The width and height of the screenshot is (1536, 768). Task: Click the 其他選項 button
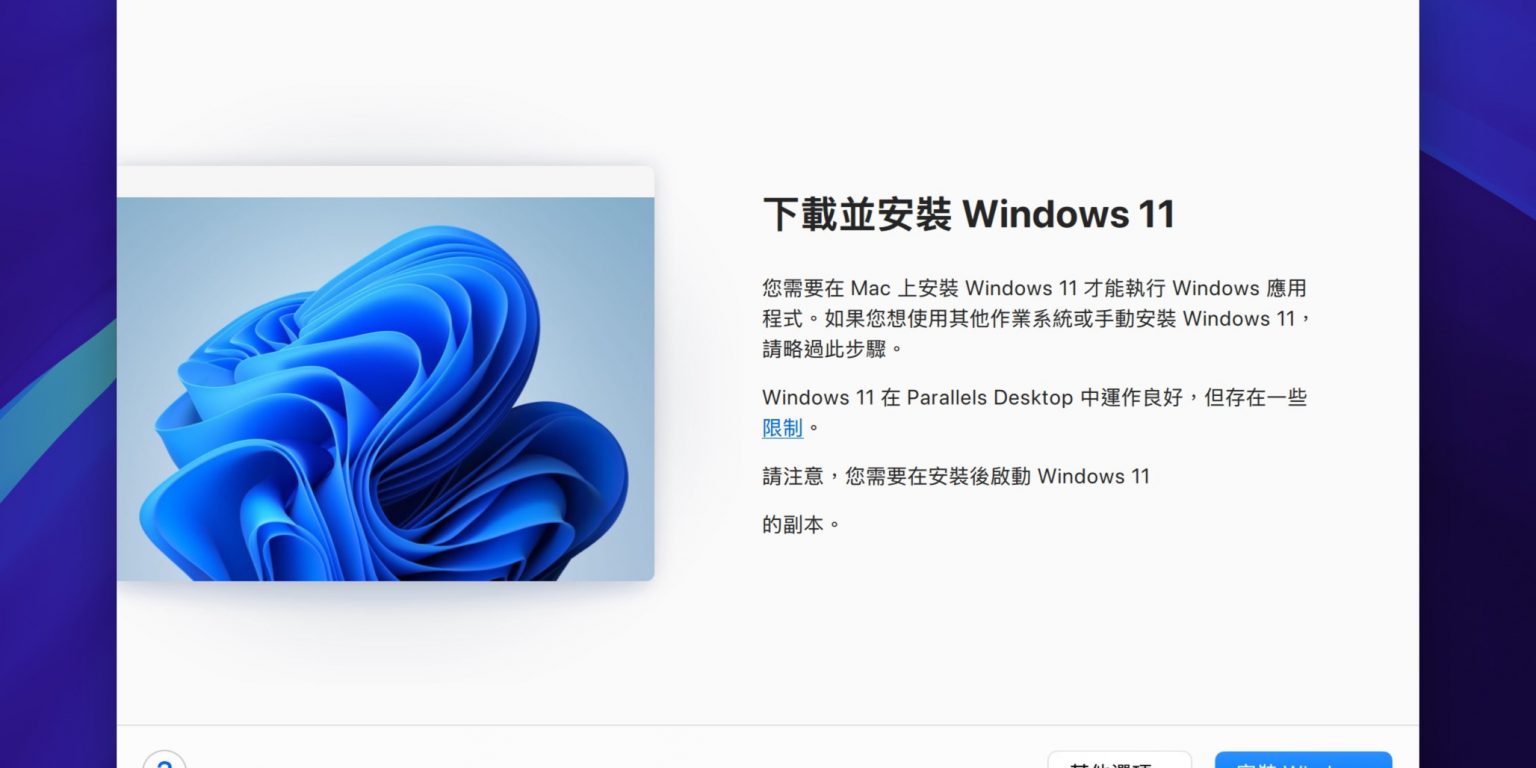1119,760
